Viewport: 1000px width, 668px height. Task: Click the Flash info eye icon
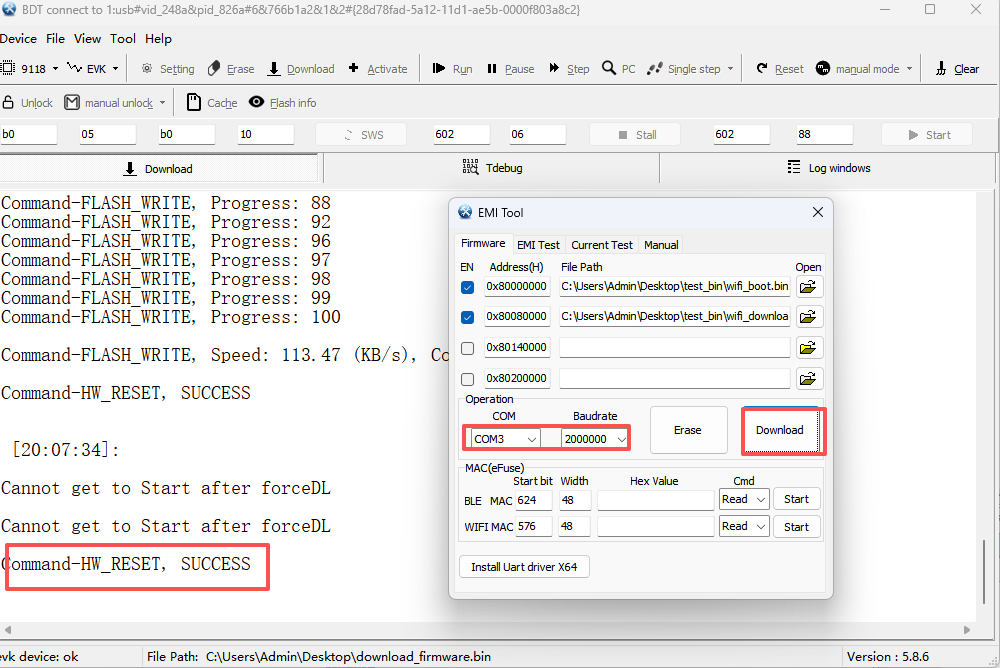(x=256, y=102)
